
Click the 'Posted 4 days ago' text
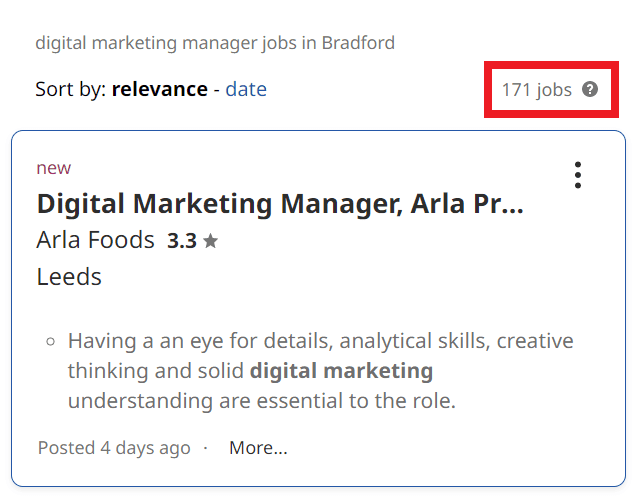114,448
